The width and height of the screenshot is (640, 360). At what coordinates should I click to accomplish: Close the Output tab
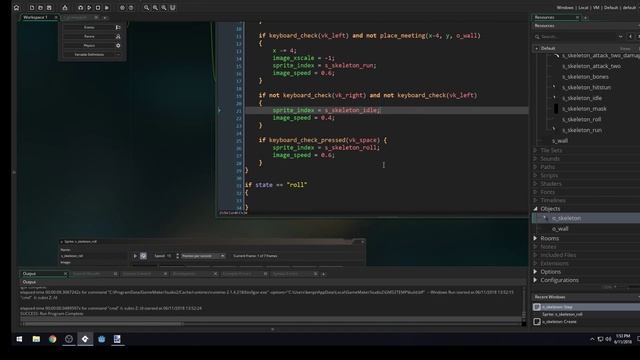pyautogui.click(x=65, y=274)
